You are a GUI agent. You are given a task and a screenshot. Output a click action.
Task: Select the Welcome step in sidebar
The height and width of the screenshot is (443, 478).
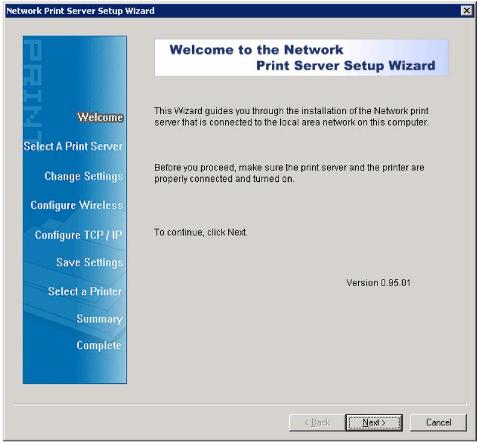[100, 117]
